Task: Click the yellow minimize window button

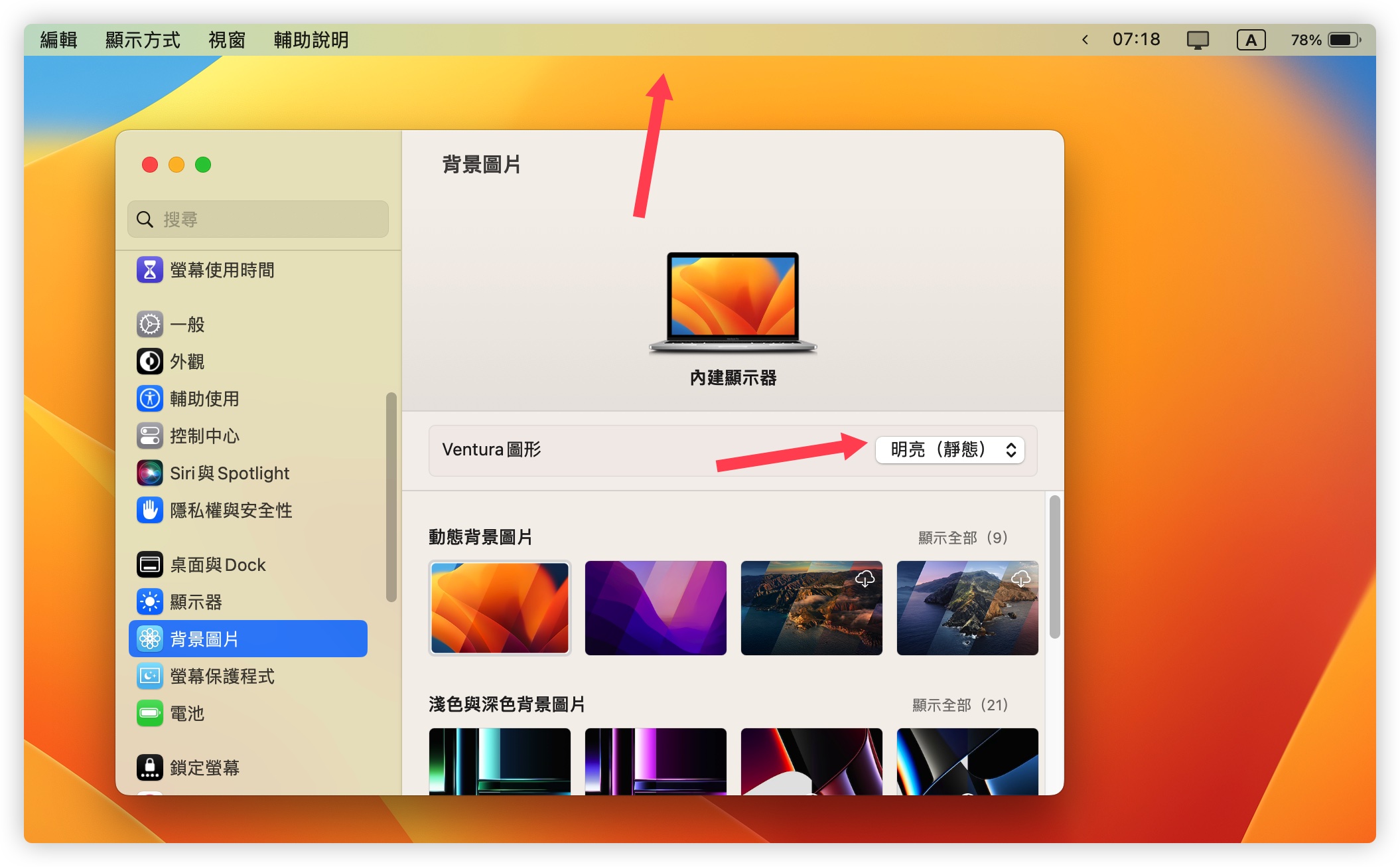Action: 176,165
